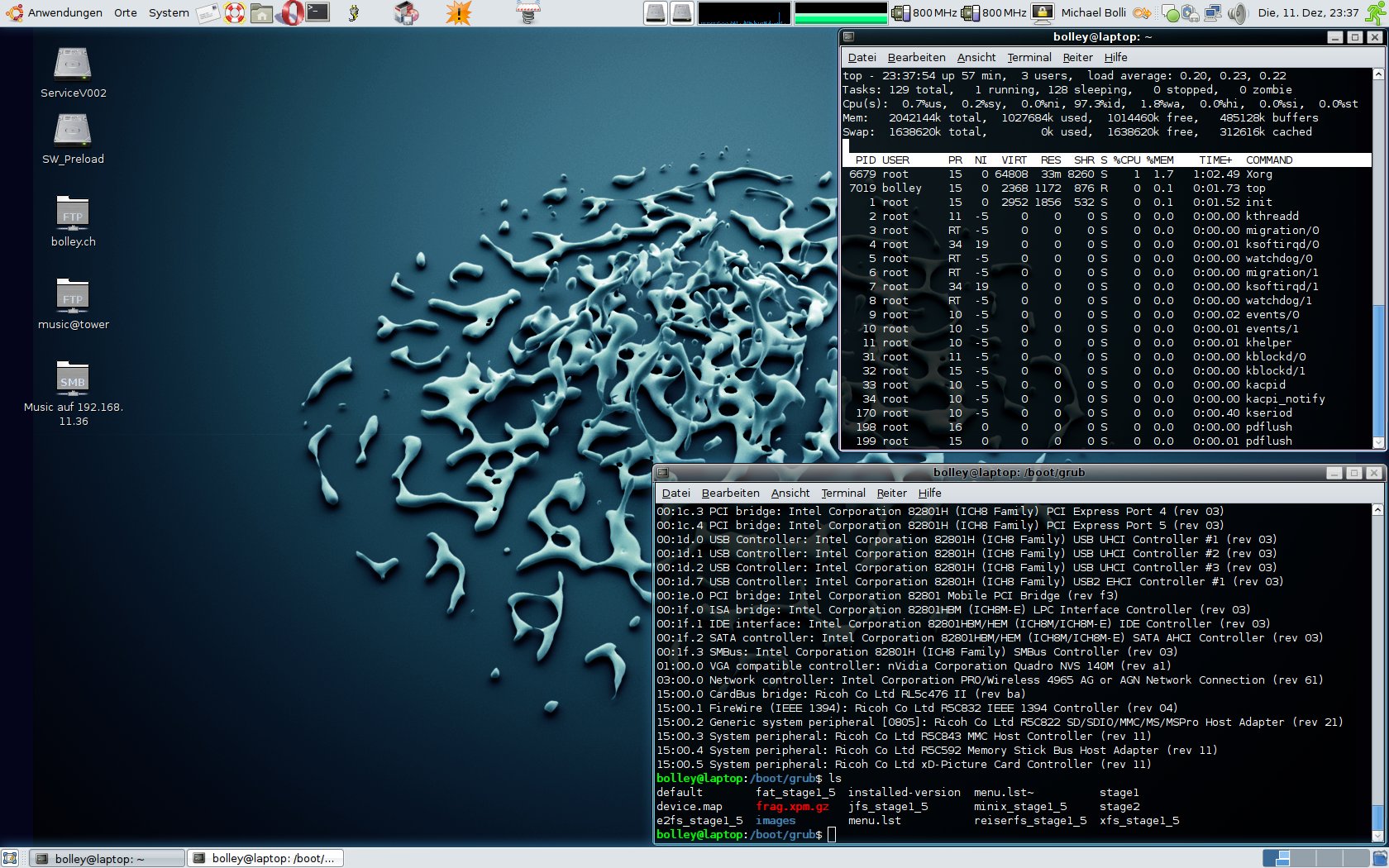The height and width of the screenshot is (868, 1389).
Task: Open the network monitor tray icon
Action: 1213,12
